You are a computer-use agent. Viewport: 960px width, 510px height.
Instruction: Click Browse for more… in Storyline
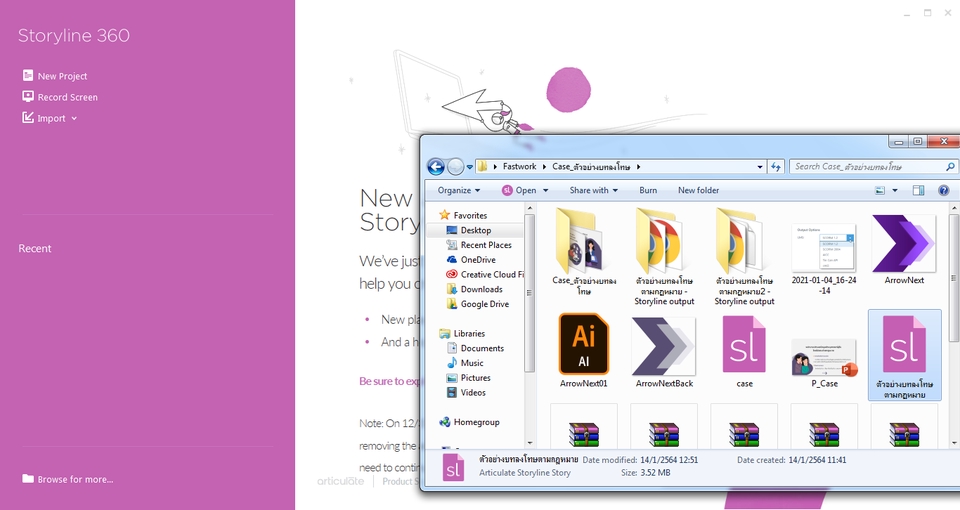coord(68,479)
